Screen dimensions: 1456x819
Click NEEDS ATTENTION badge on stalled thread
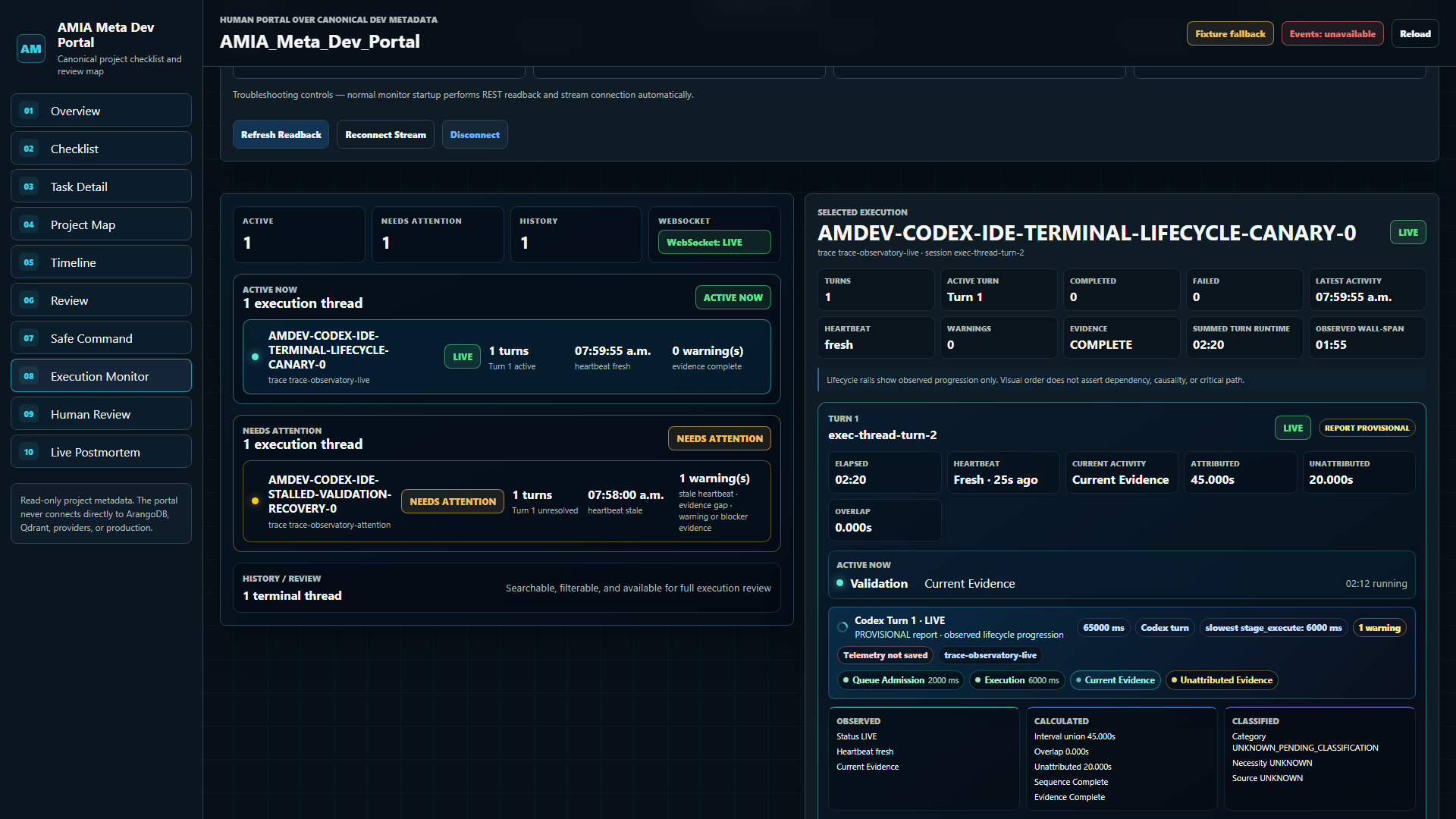click(x=453, y=502)
